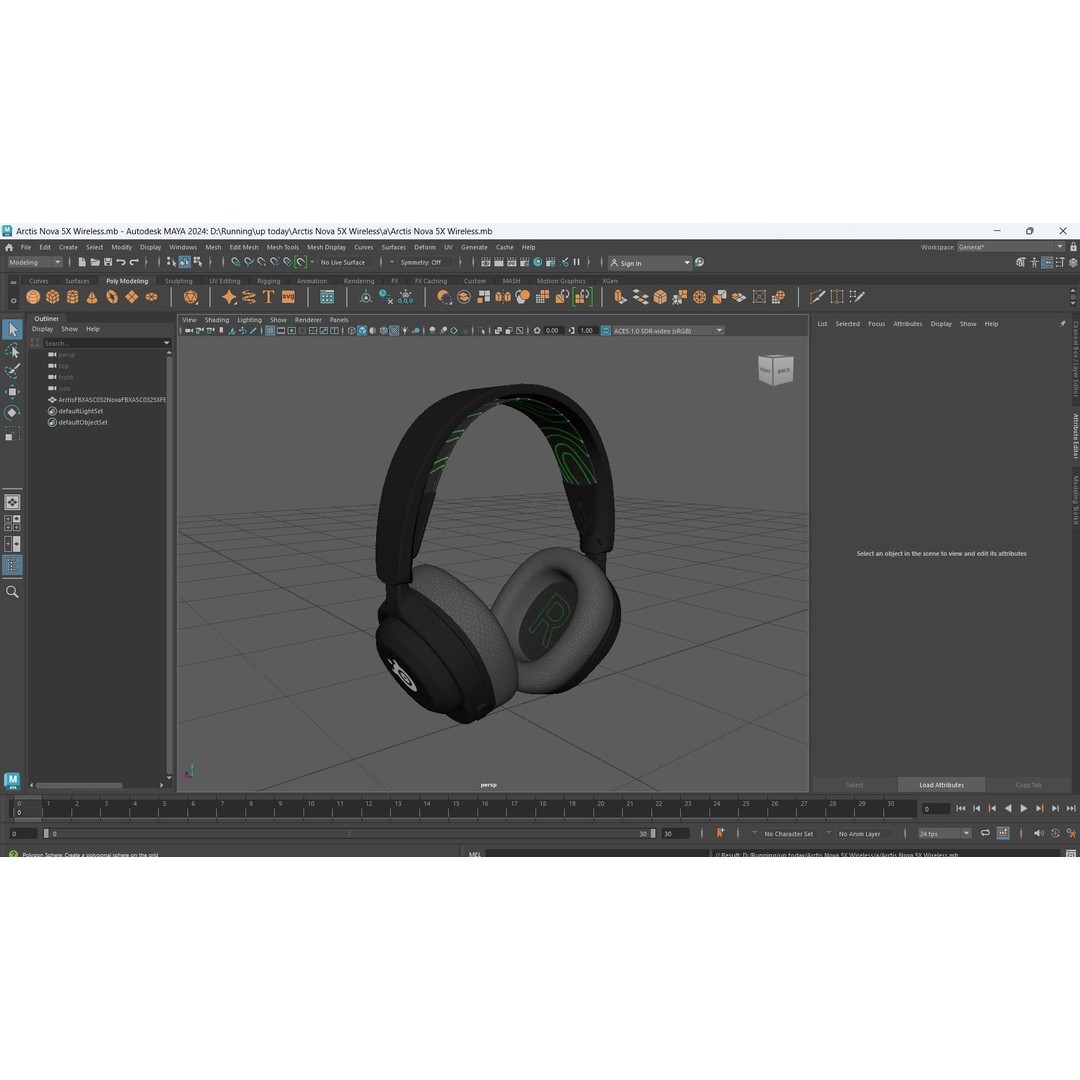Create a polygon cone from shelf
The height and width of the screenshot is (1080, 1080).
[92, 297]
